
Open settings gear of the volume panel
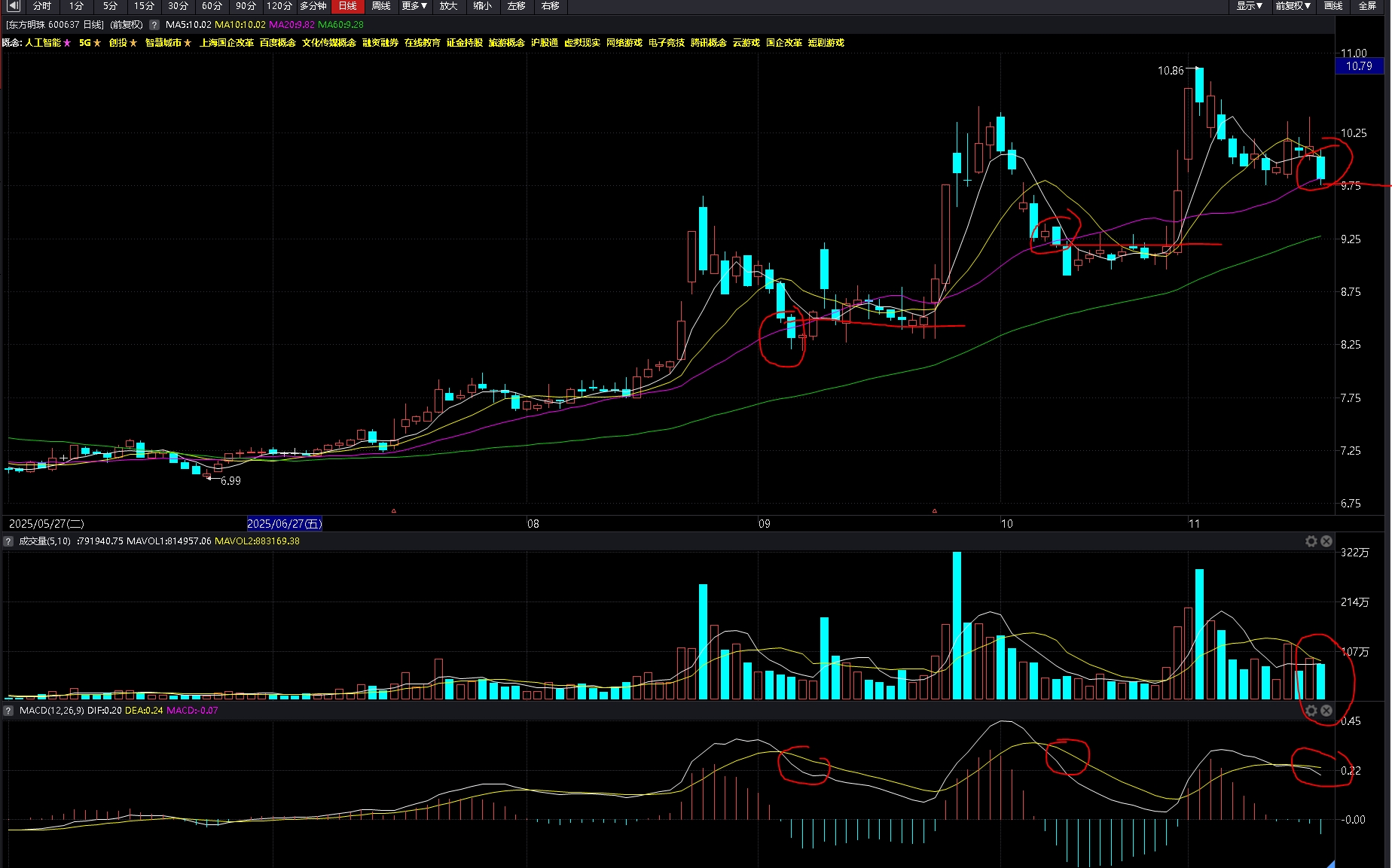pos(1311,541)
